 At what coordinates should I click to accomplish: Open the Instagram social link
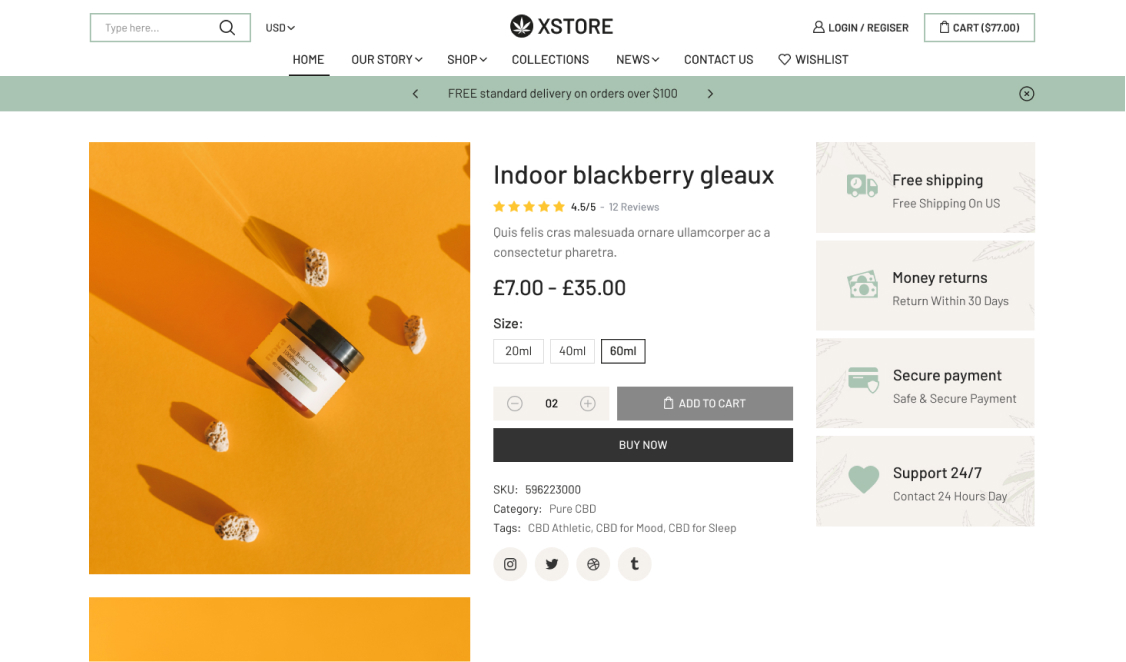pos(510,564)
